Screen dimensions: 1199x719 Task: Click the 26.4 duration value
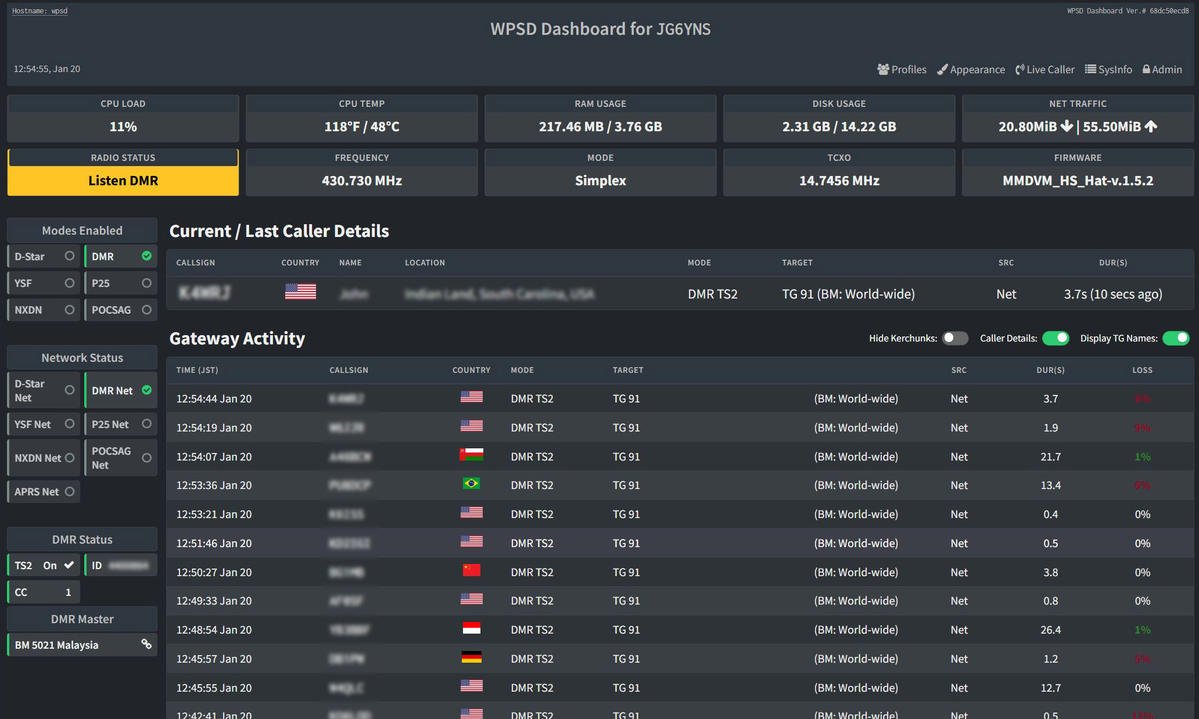click(1051, 630)
